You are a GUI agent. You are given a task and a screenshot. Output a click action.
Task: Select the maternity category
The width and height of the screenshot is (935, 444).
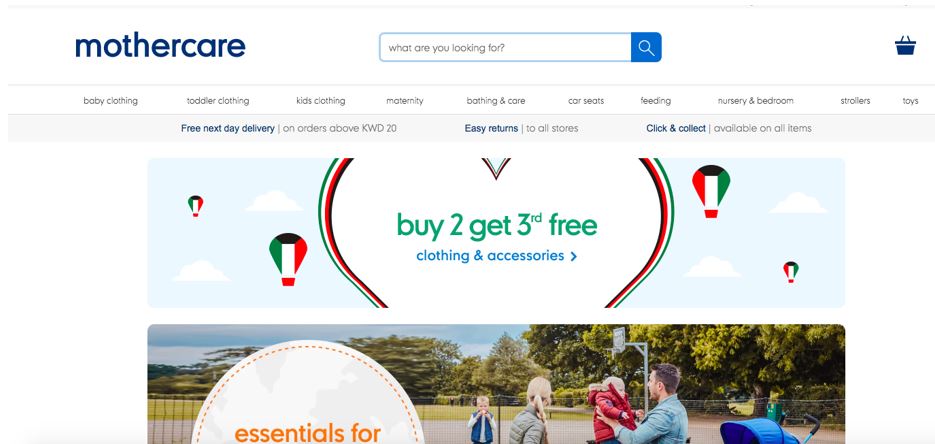[405, 101]
